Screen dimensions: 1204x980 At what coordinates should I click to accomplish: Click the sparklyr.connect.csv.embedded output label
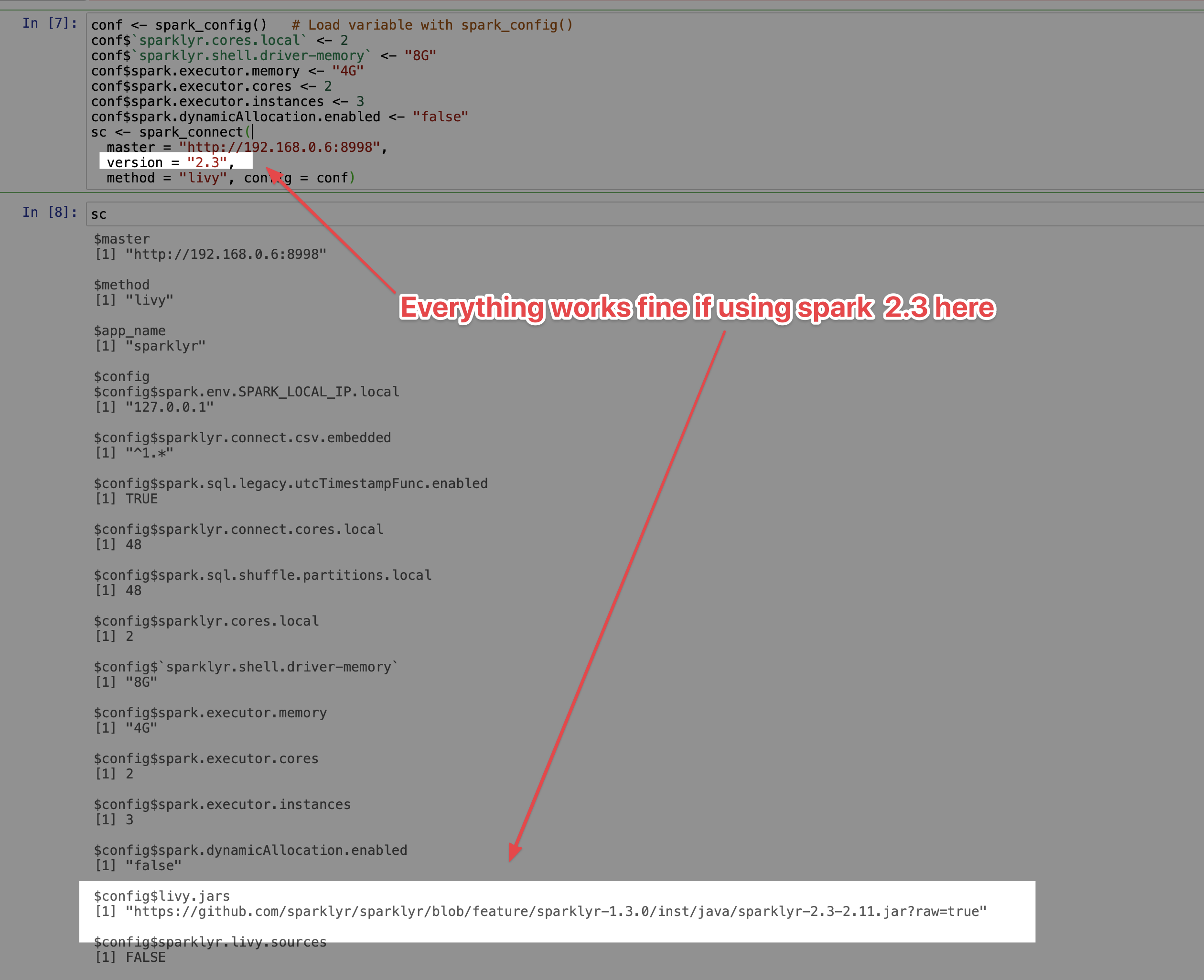click(242, 438)
